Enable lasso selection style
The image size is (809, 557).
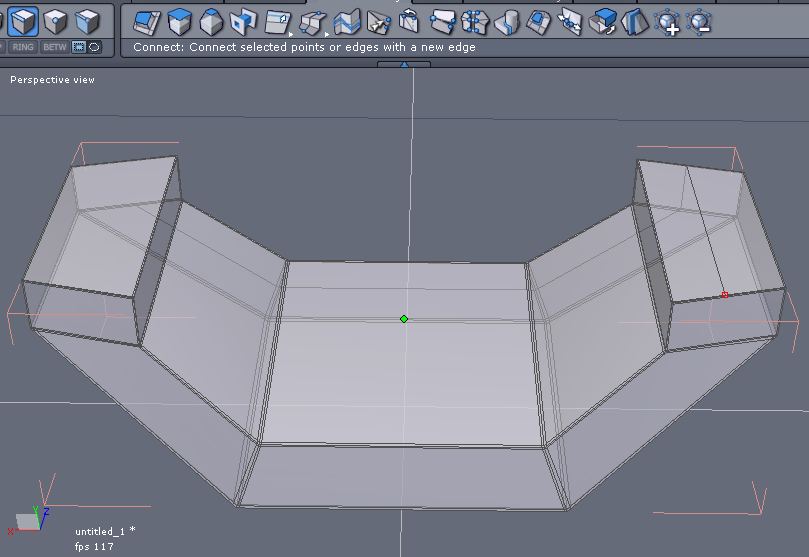click(x=94, y=47)
